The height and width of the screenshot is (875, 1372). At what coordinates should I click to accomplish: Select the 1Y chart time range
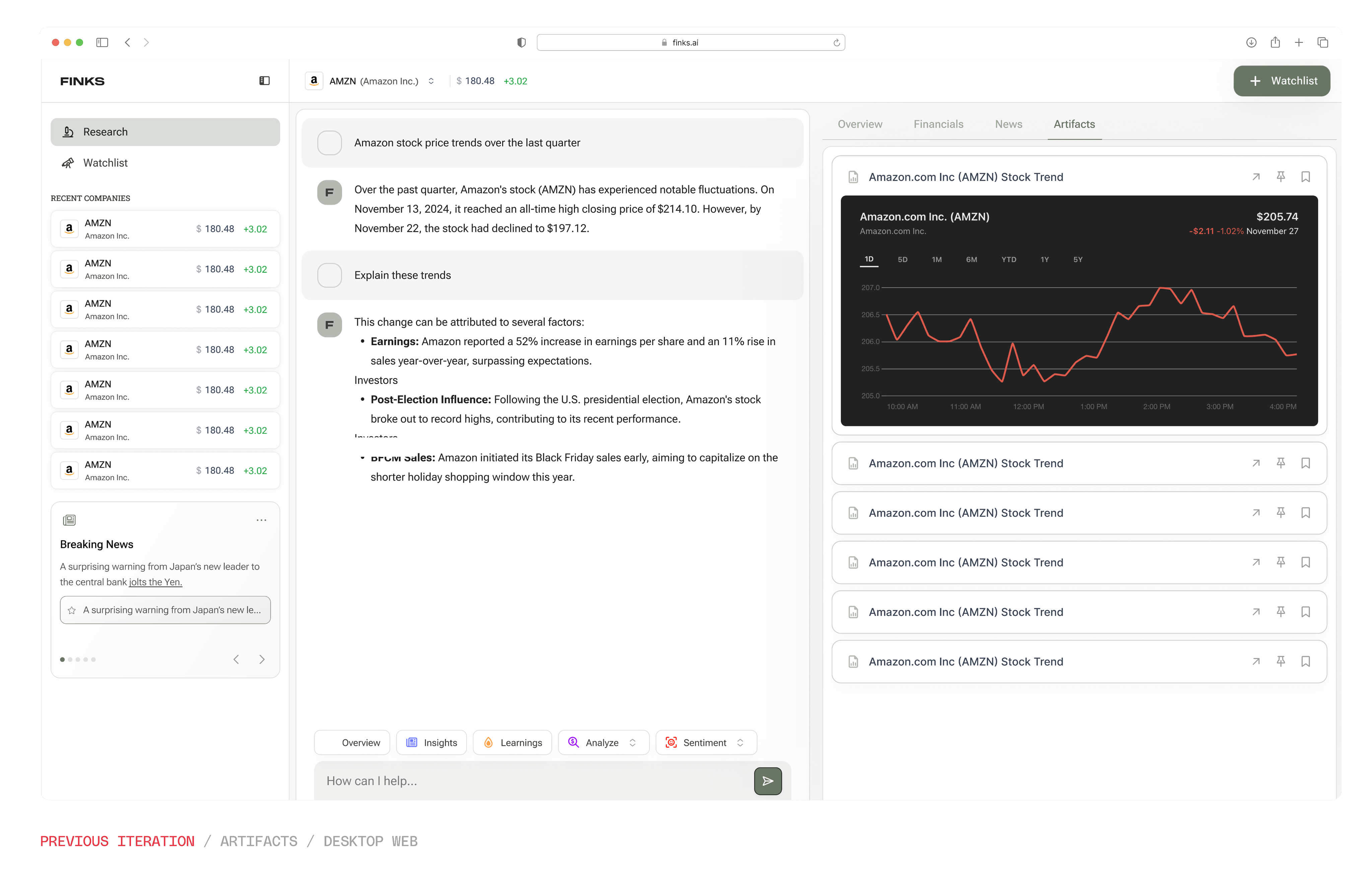tap(1044, 259)
